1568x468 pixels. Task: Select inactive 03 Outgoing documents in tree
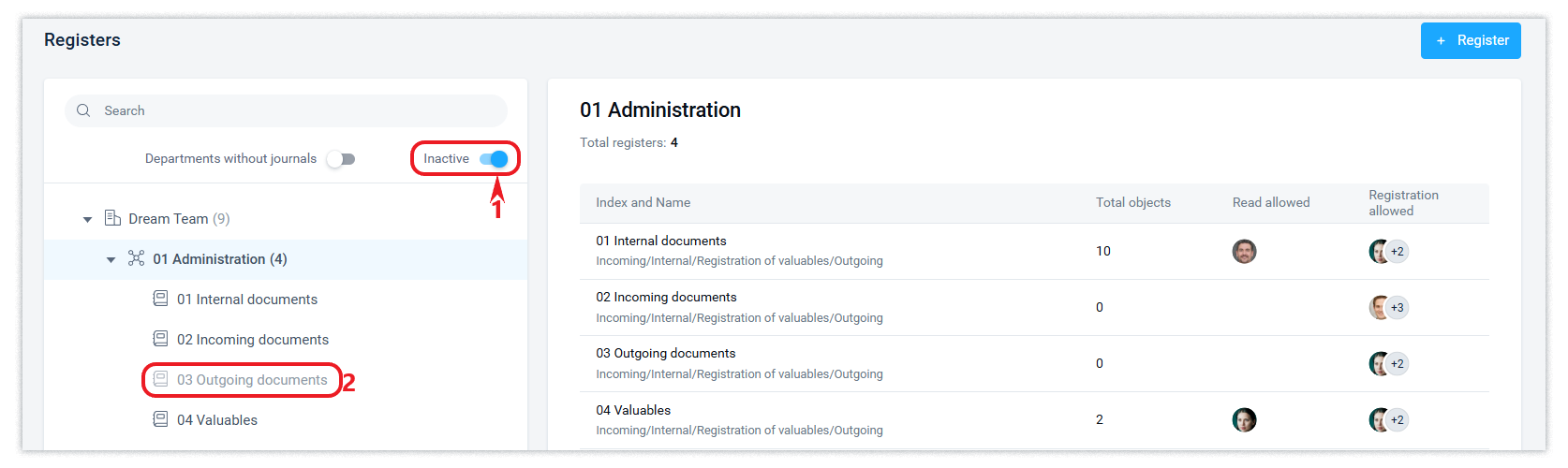pos(252,380)
